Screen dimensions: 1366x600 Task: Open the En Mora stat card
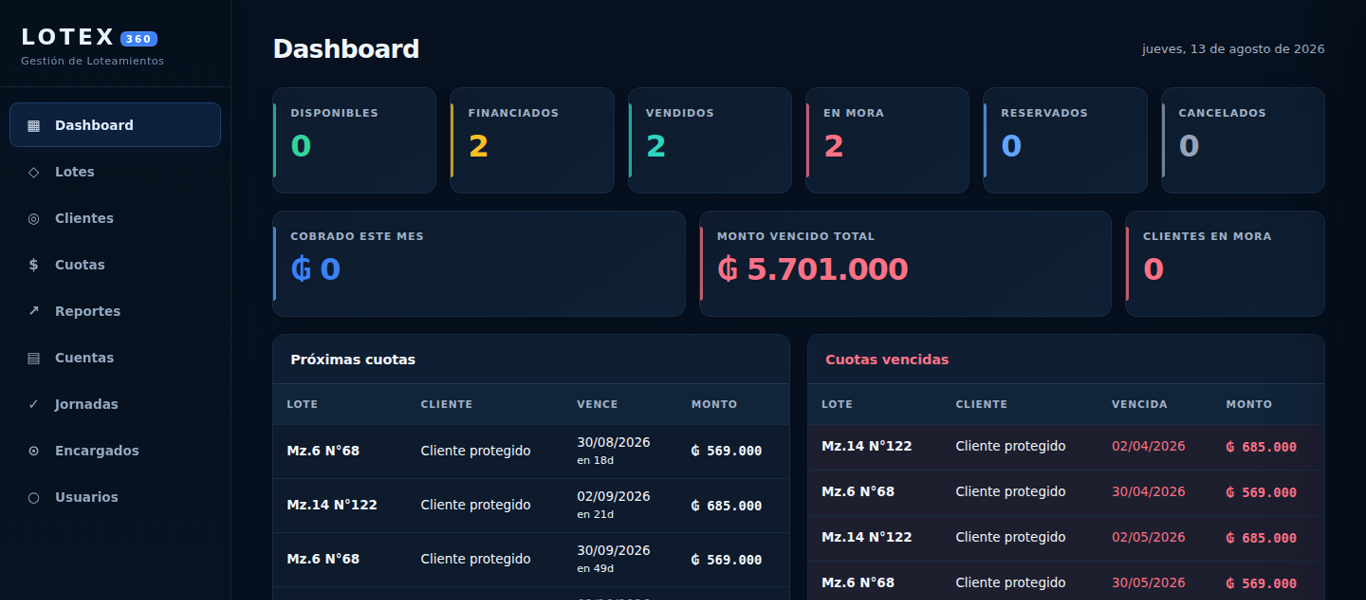coord(887,140)
